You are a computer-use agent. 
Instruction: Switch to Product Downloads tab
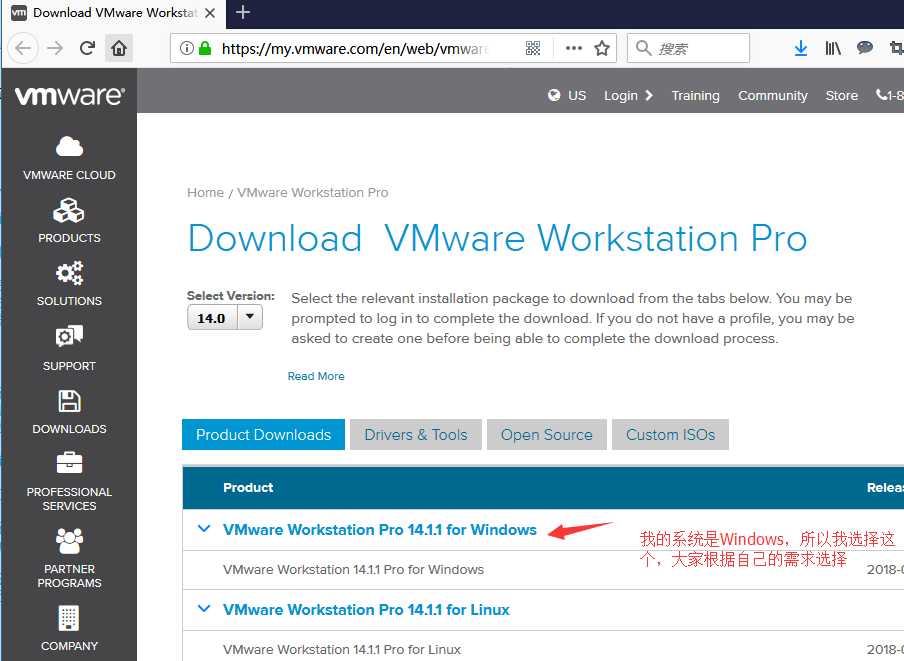(x=263, y=435)
